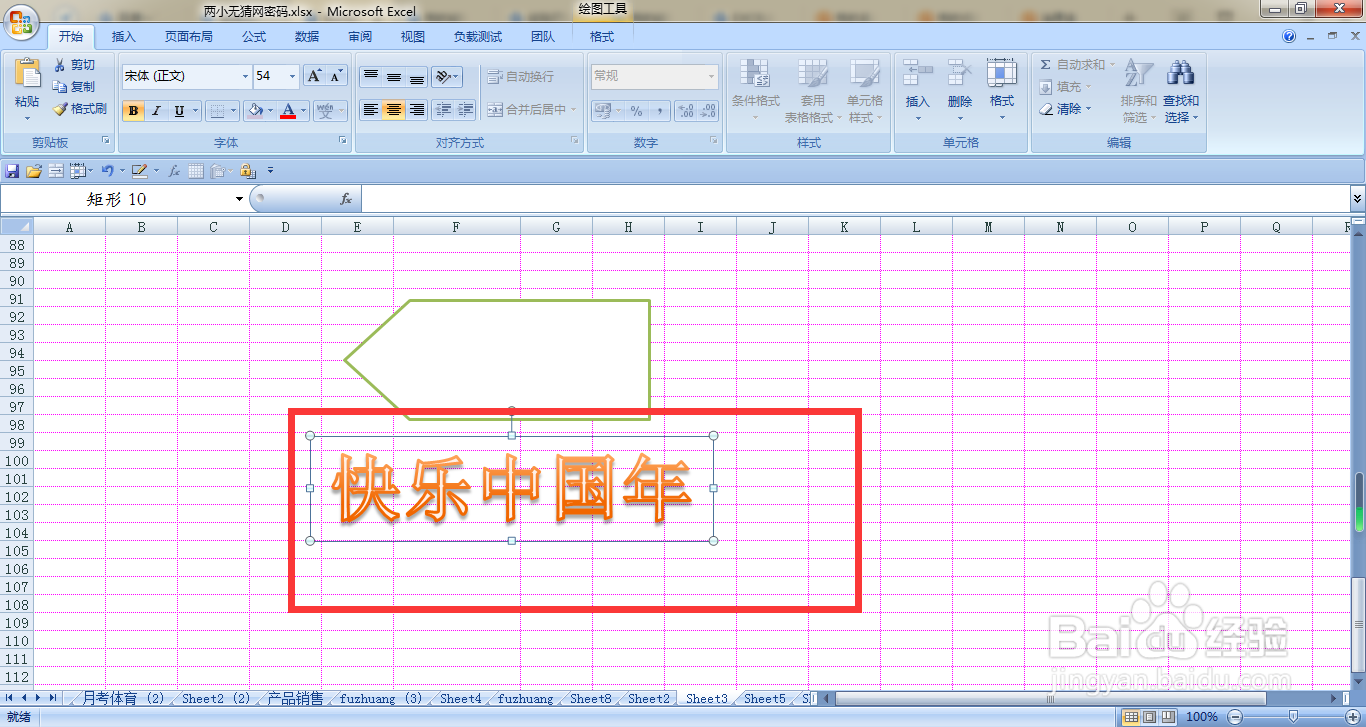Open the font name dropdown
Image resolution: width=1366 pixels, height=727 pixels.
coord(246,75)
